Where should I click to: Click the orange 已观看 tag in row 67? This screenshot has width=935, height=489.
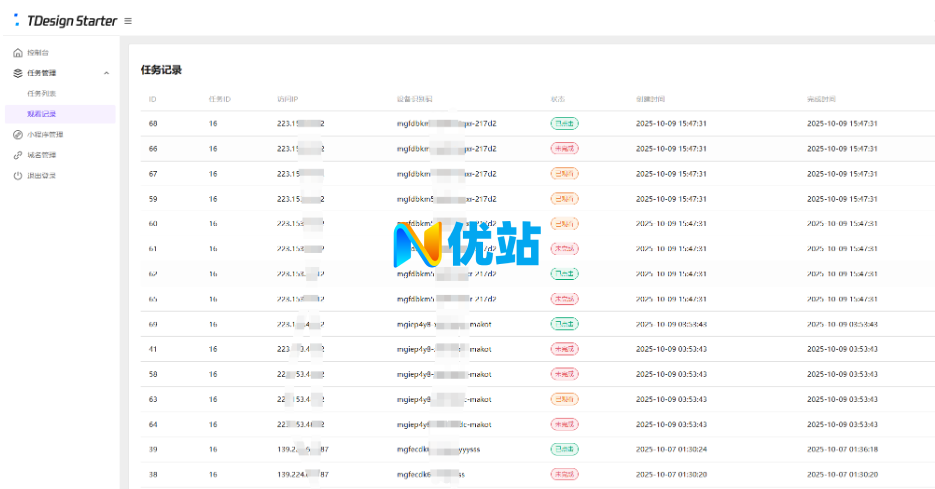click(564, 173)
